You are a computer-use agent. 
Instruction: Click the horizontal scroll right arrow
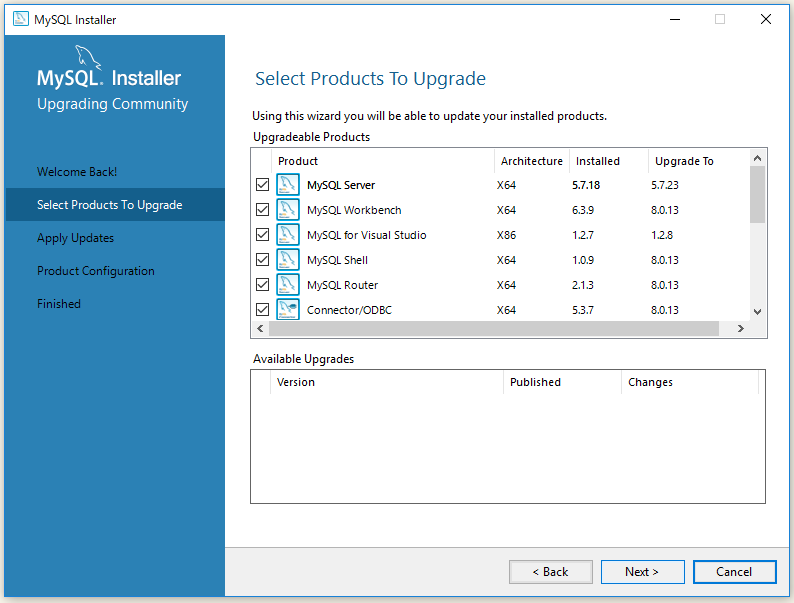(x=741, y=329)
